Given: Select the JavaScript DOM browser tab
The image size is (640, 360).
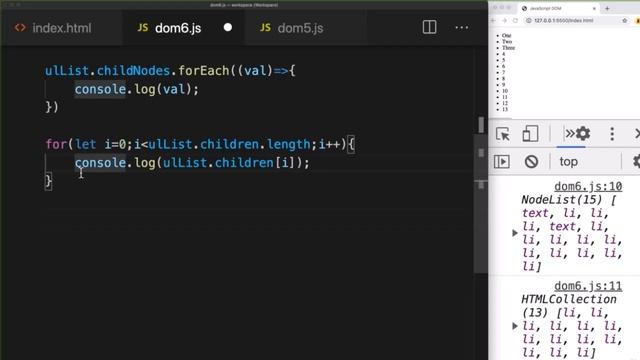Looking at the screenshot, I should click(x=559, y=8).
